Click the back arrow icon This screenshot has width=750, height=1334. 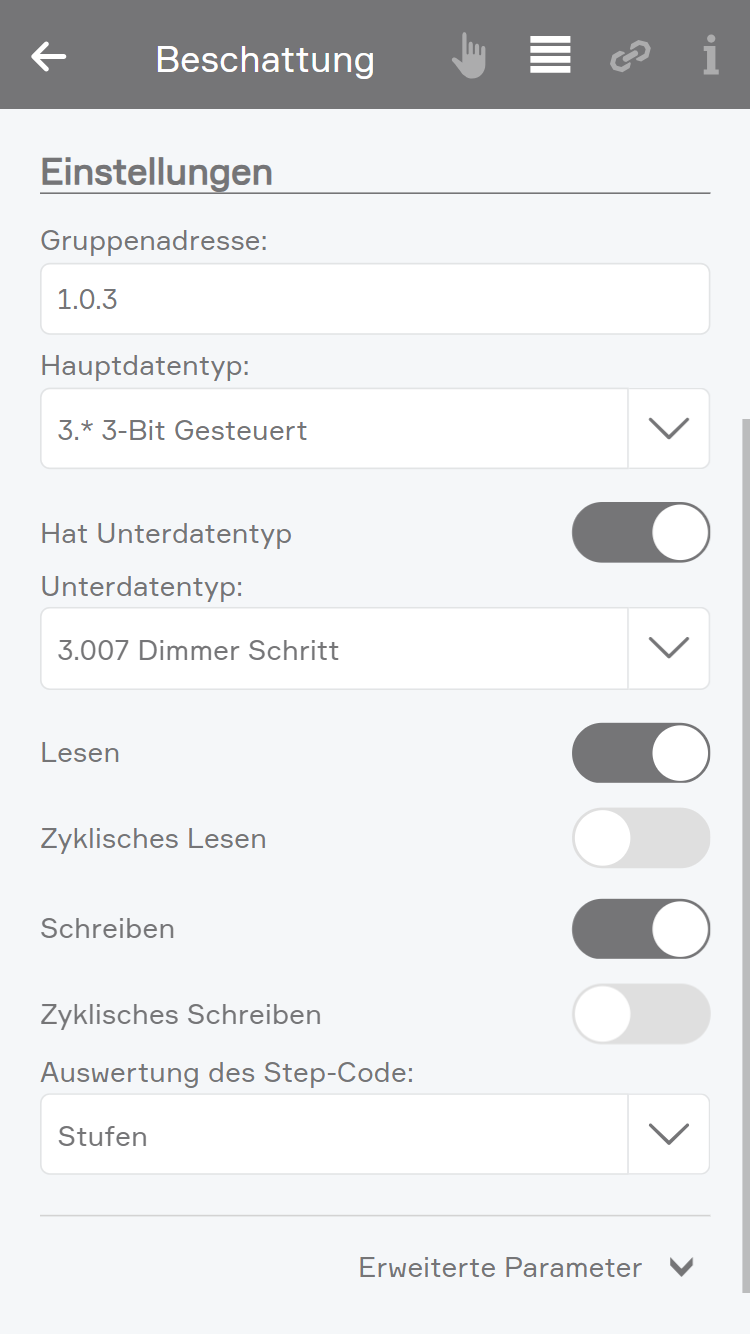(48, 57)
